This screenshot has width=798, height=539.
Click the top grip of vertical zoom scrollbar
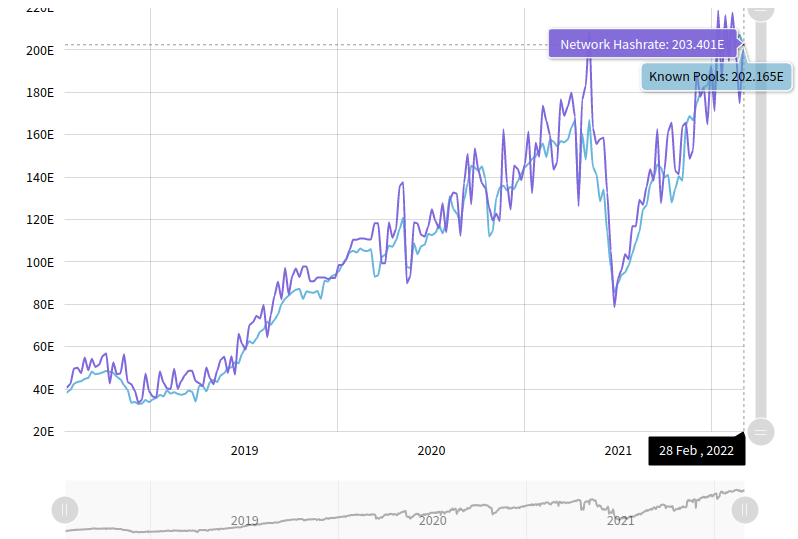(761, 8)
